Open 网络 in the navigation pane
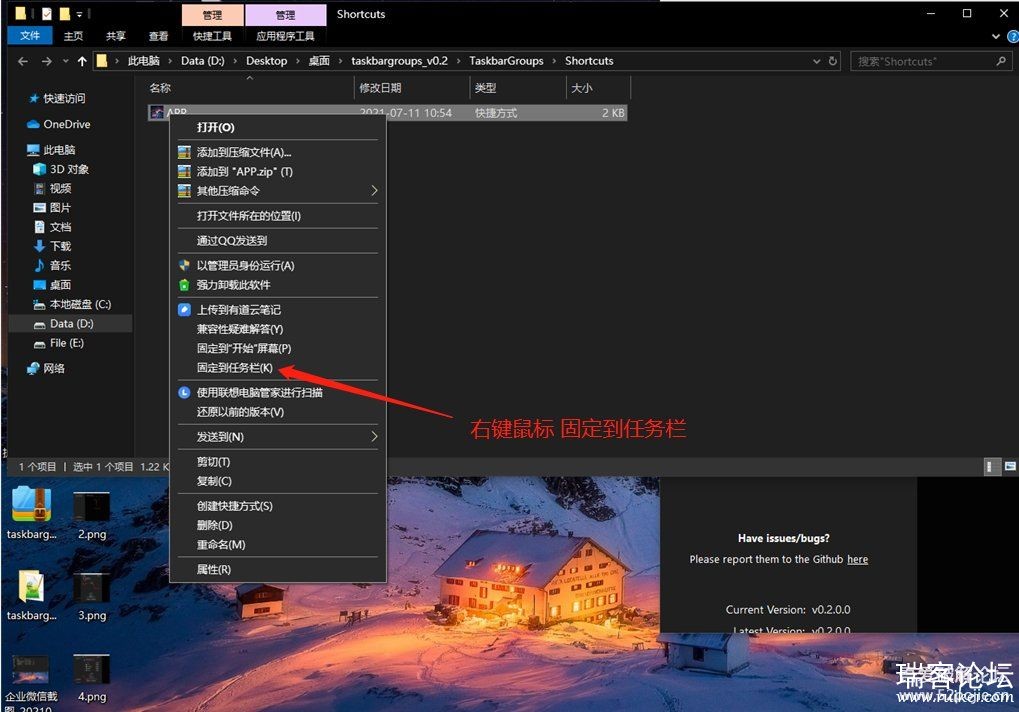Image resolution: width=1019 pixels, height=712 pixels. click(x=45, y=368)
